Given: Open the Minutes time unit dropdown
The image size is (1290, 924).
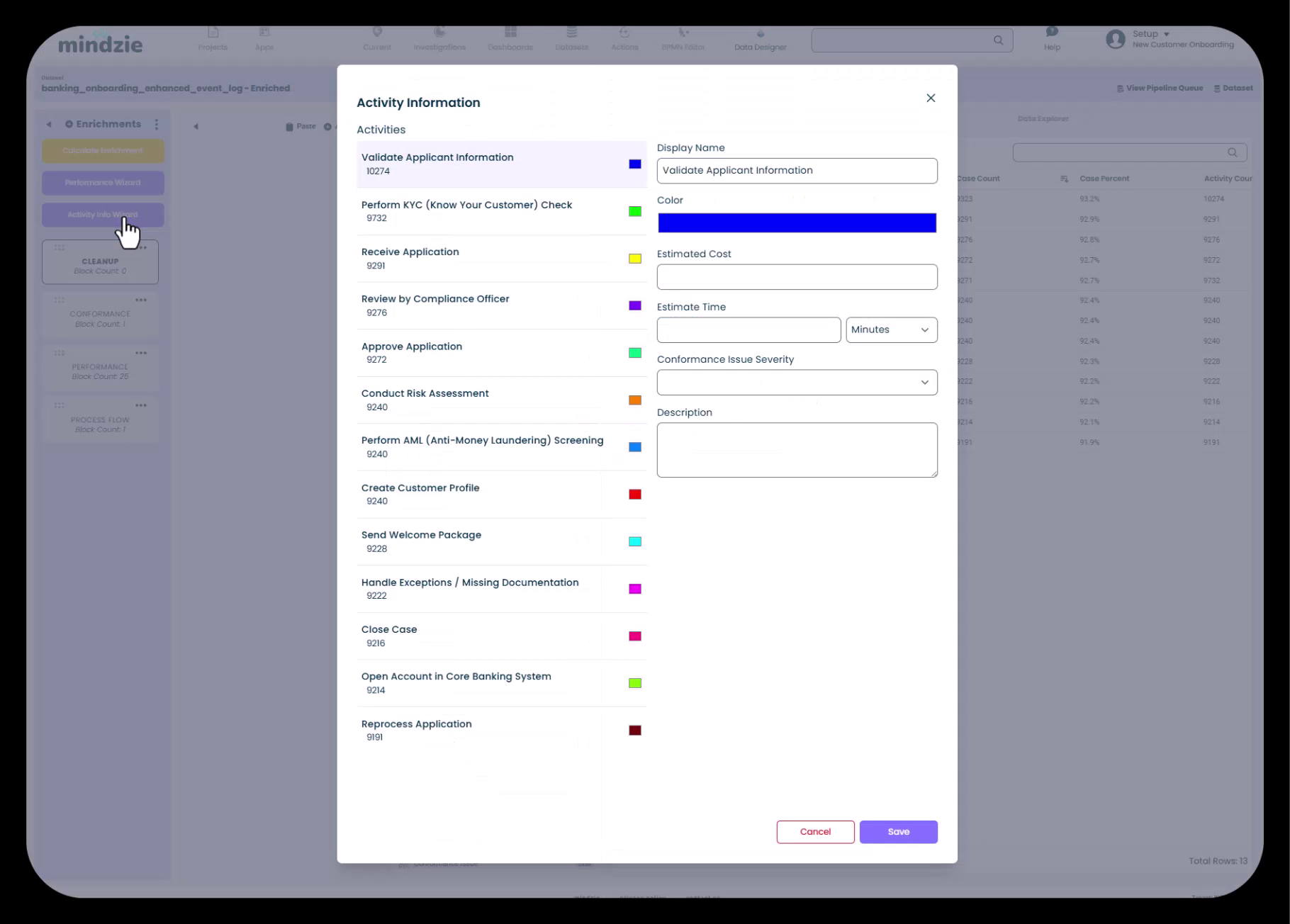Looking at the screenshot, I should click(891, 330).
